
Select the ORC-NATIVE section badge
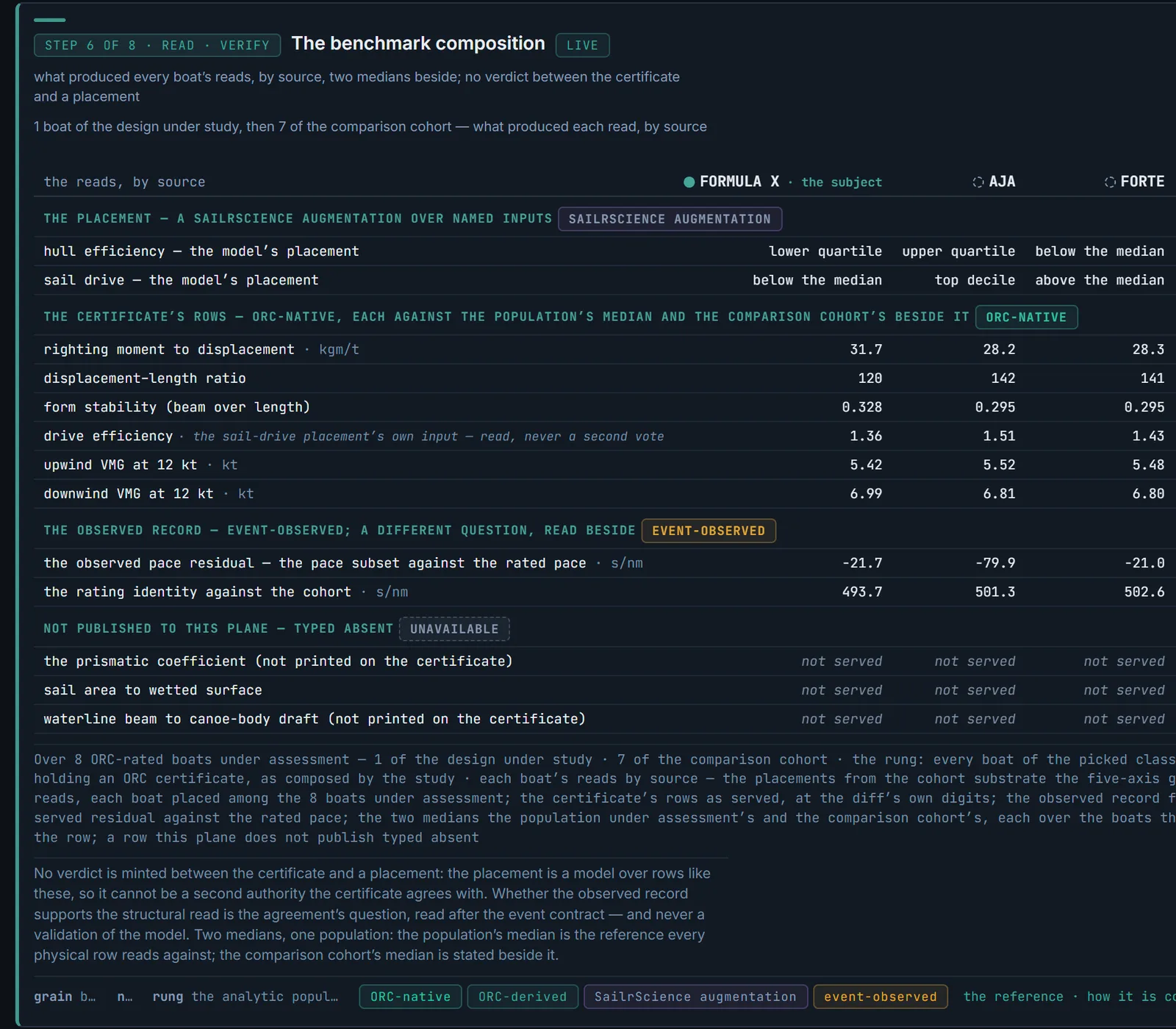(x=1026, y=318)
